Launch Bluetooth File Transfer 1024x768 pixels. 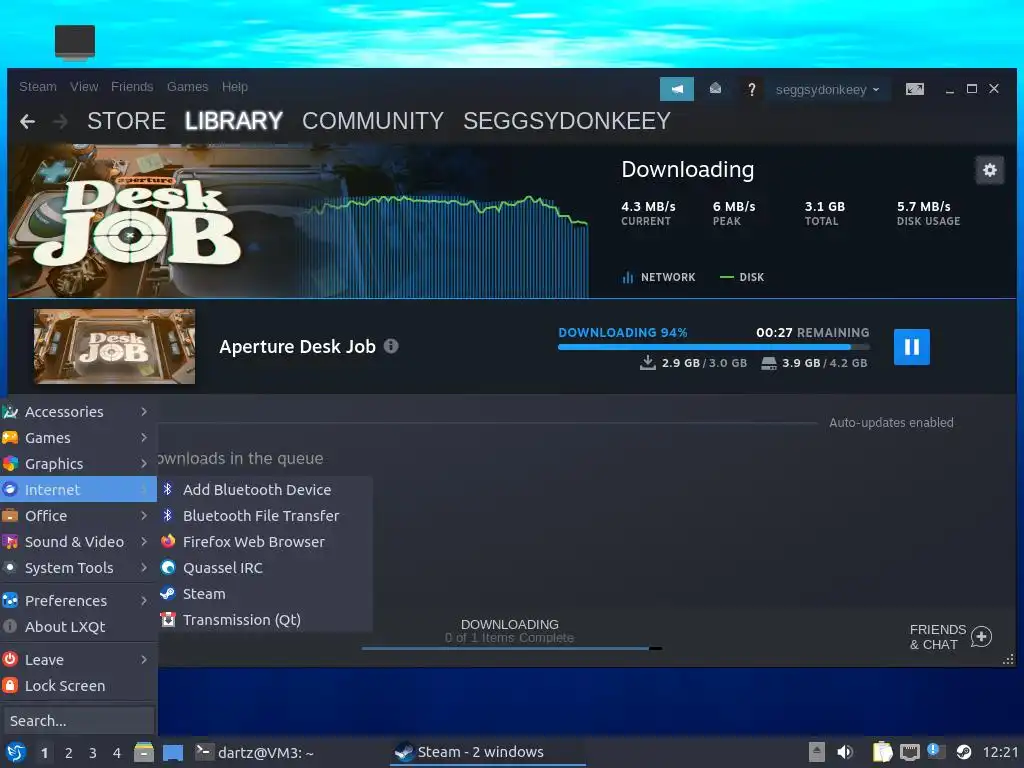tap(265, 516)
